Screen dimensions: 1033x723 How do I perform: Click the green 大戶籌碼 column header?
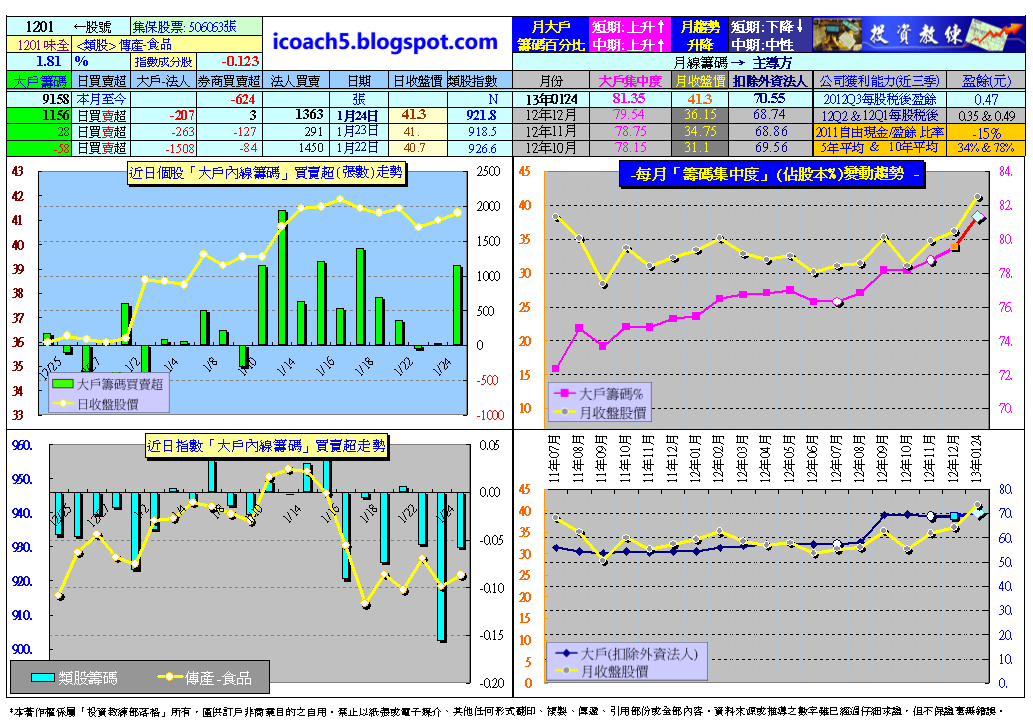tap(39, 81)
